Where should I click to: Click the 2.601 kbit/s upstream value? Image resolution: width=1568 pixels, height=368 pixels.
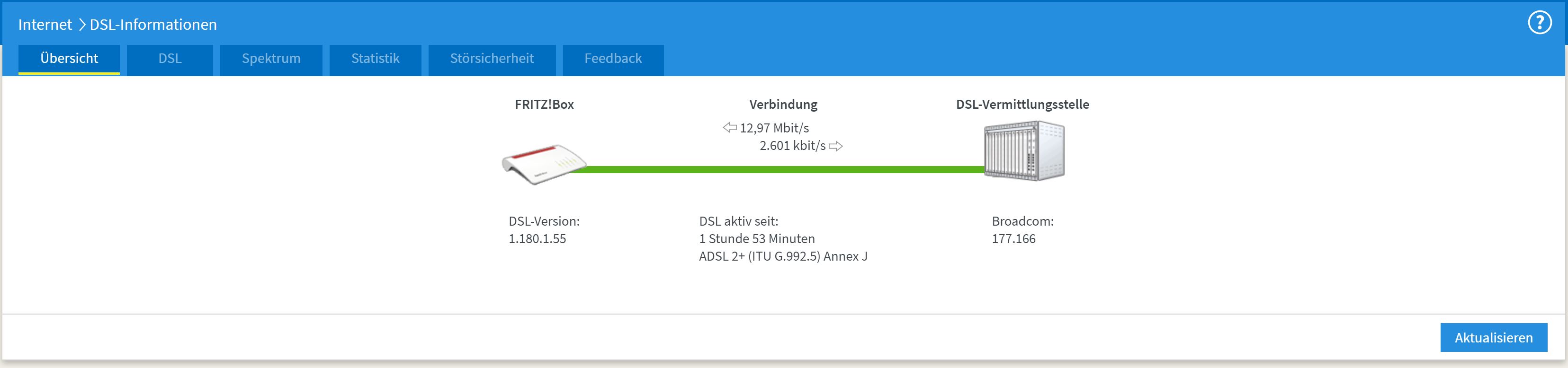click(x=792, y=146)
